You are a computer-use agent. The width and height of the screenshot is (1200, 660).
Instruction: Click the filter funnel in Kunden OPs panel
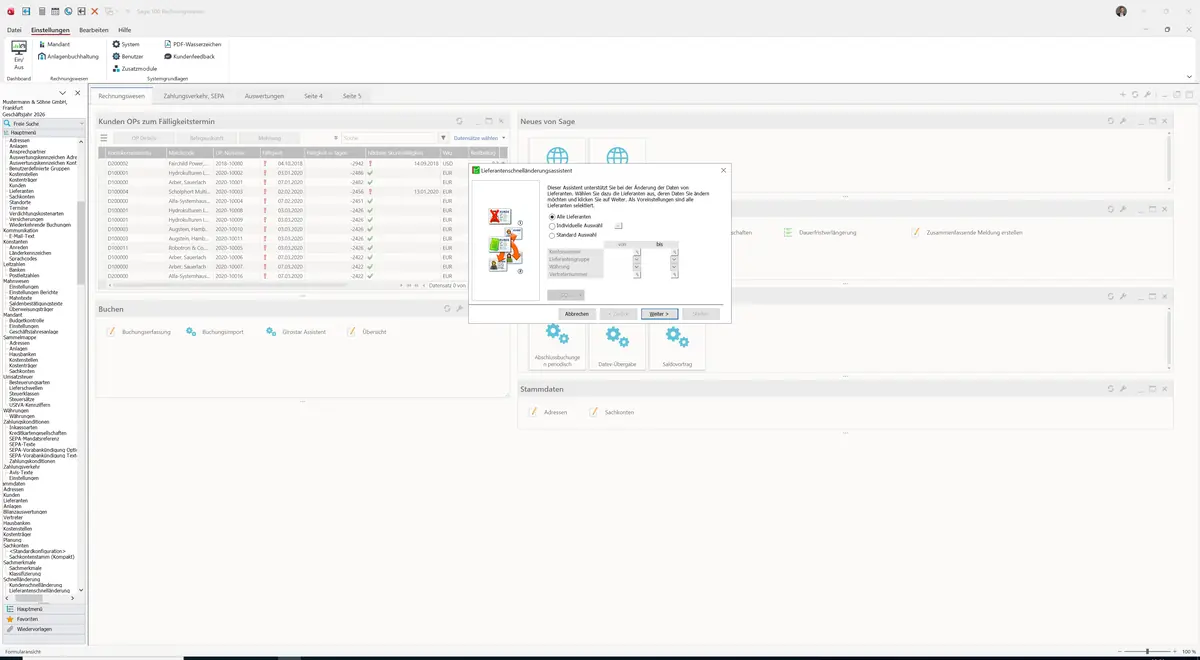click(443, 138)
